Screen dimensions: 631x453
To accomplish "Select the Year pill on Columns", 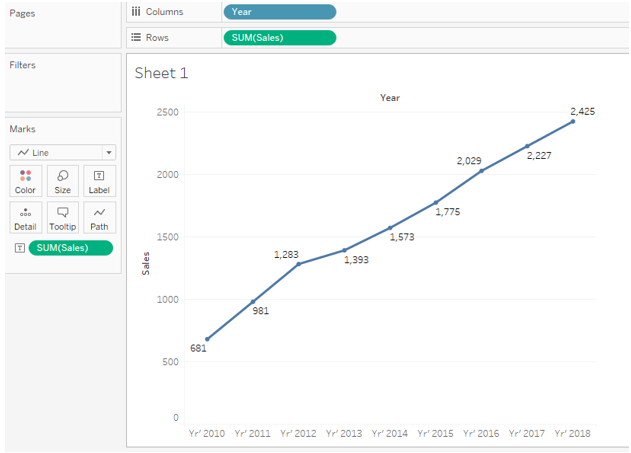I will pyautogui.click(x=279, y=12).
